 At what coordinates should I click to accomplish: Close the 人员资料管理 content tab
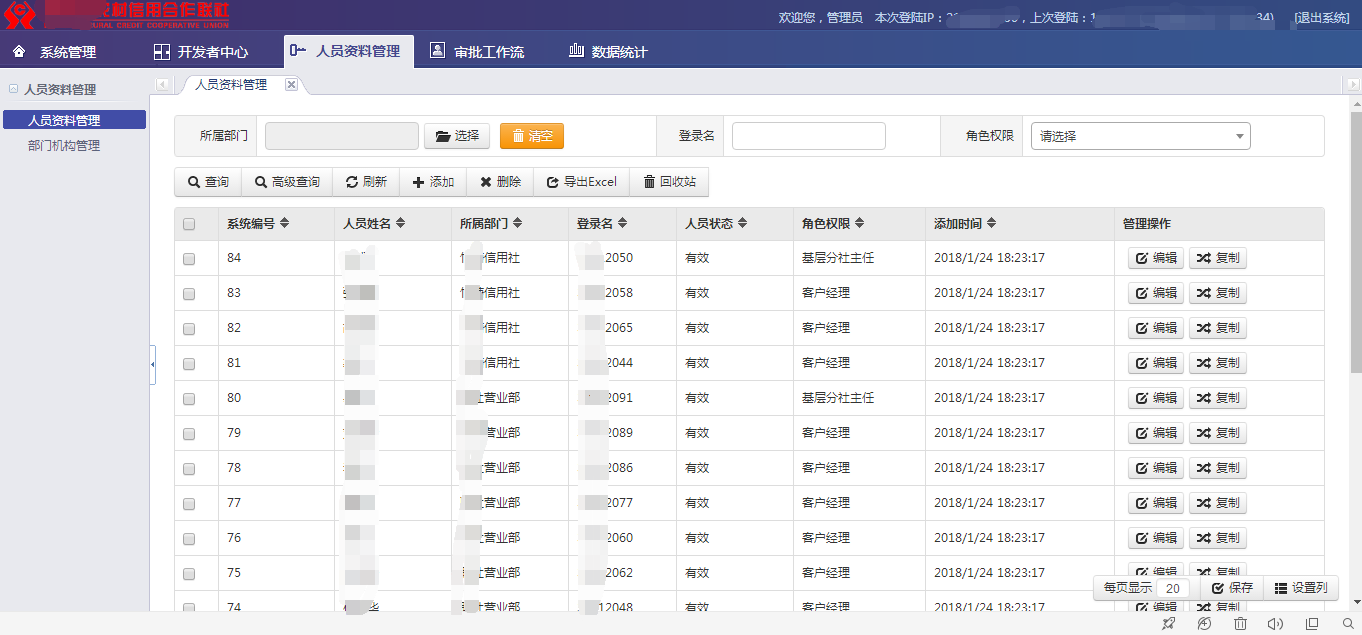click(291, 85)
